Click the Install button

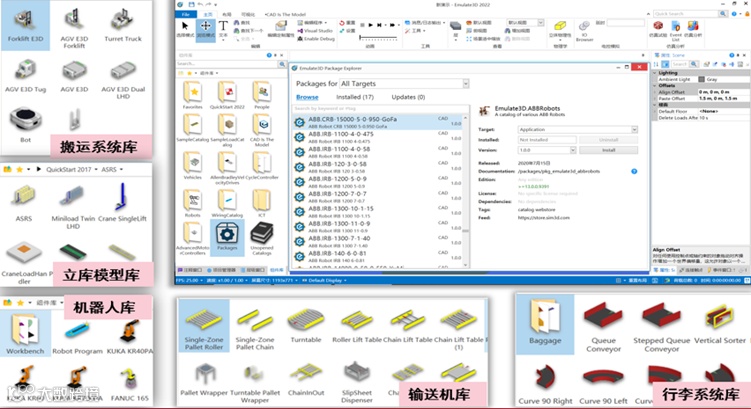point(608,150)
